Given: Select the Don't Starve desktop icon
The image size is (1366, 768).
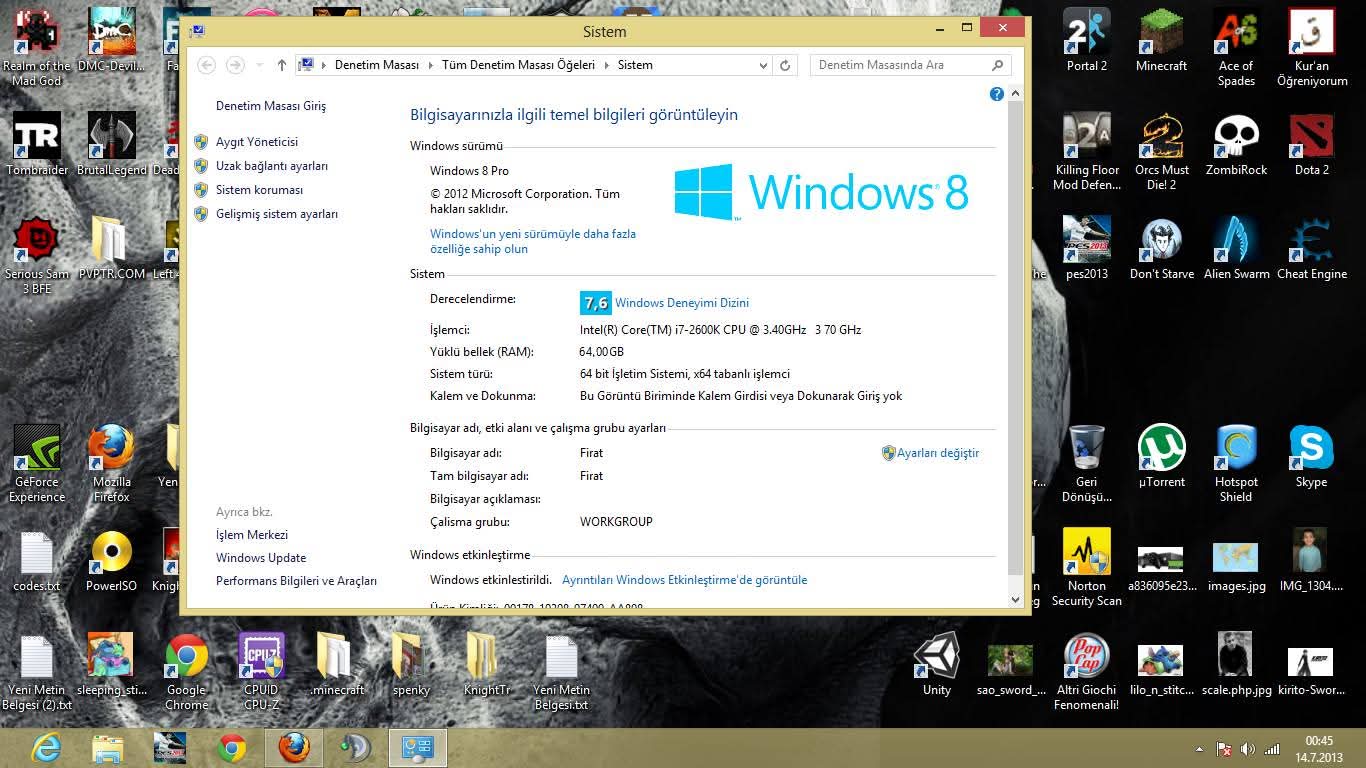Looking at the screenshot, I should click(1161, 249).
